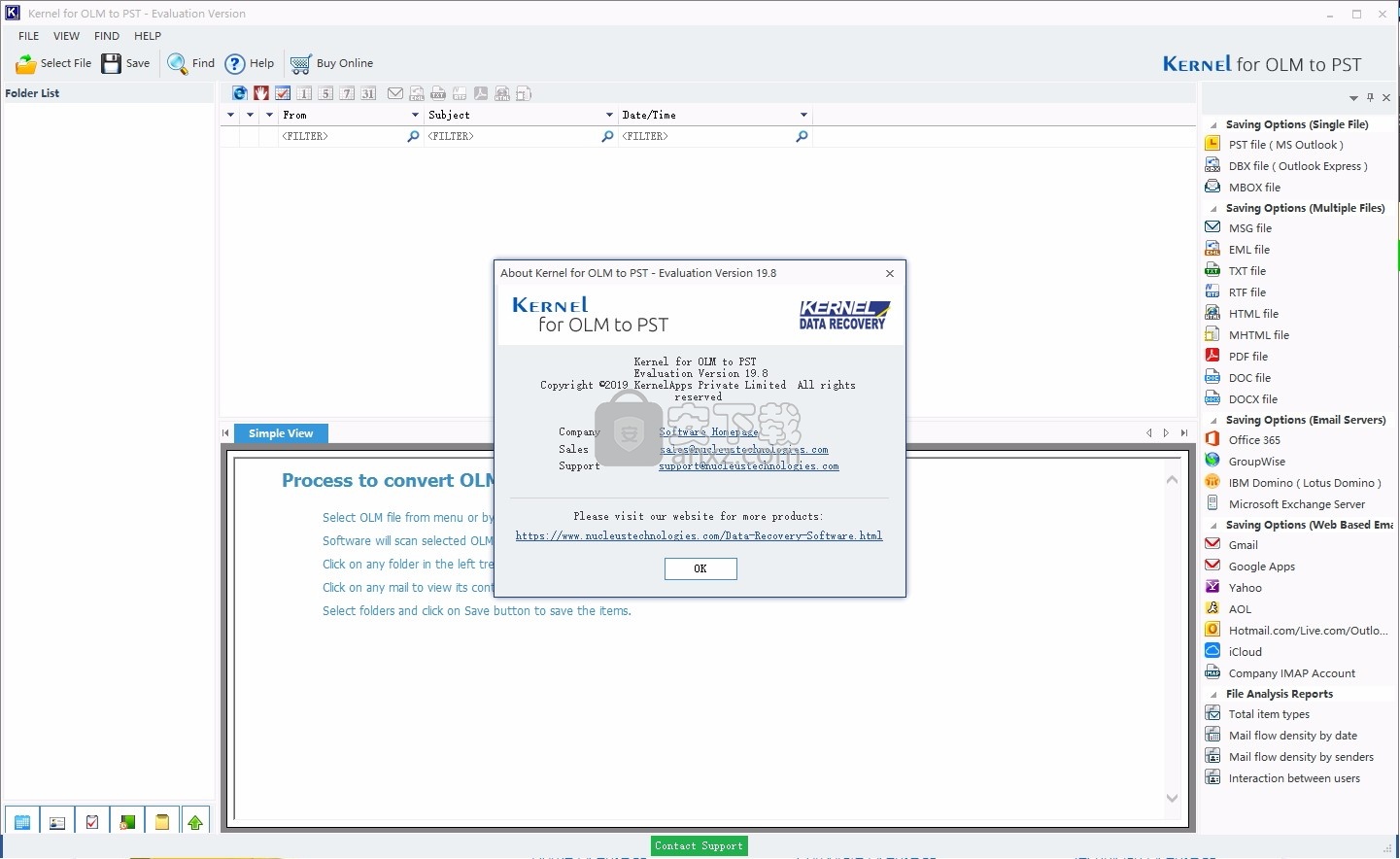This screenshot has height=859, width=1400.
Task: Click the Select File toolbar icon
Action: tap(26, 64)
